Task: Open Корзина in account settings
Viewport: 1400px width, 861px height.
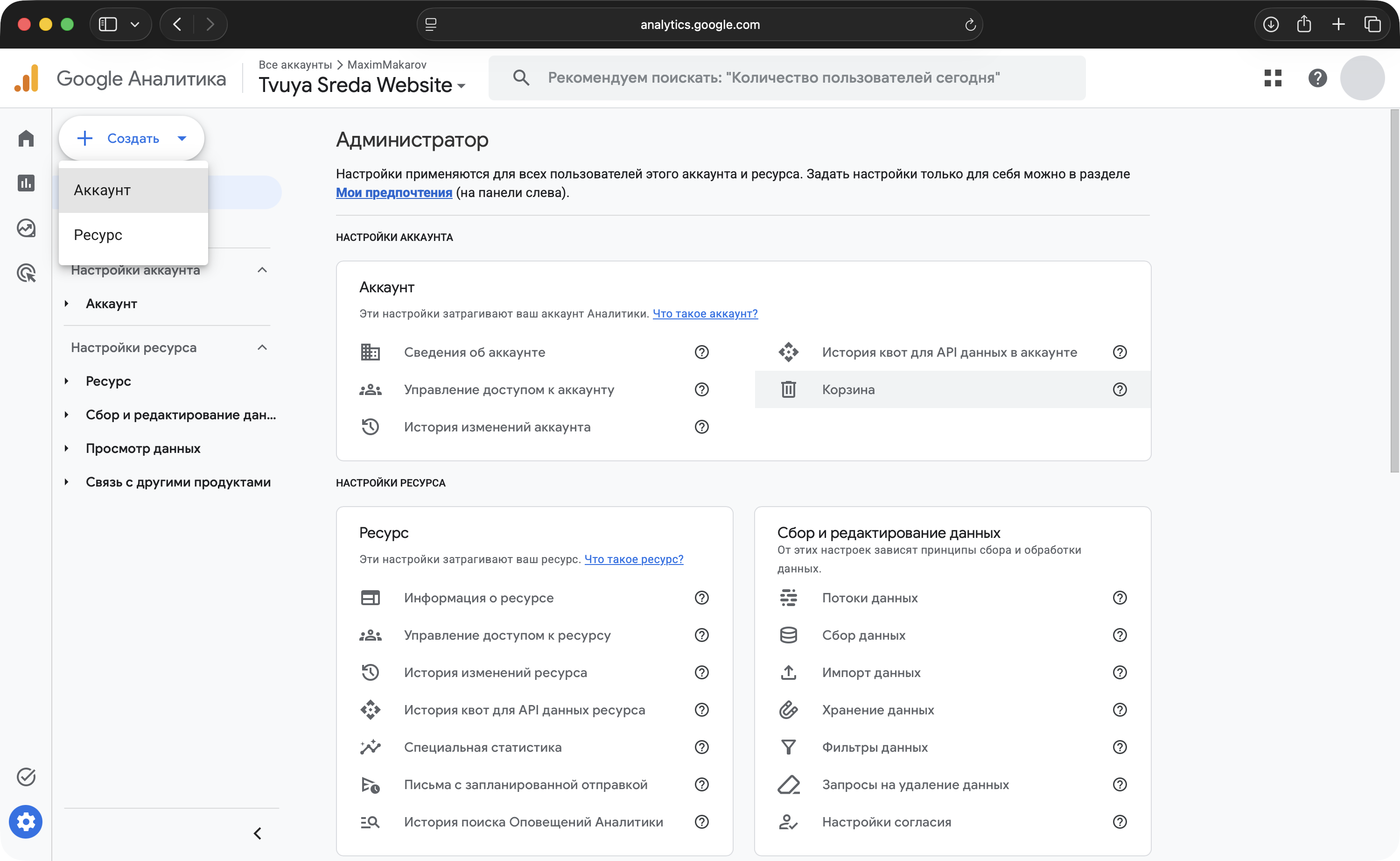Action: coord(952,389)
